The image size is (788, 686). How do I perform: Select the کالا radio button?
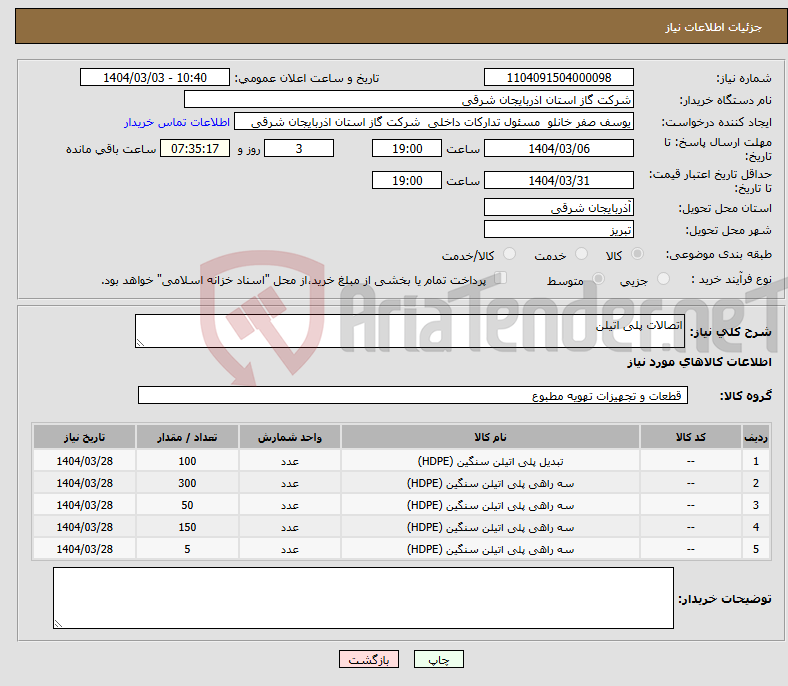(638, 256)
